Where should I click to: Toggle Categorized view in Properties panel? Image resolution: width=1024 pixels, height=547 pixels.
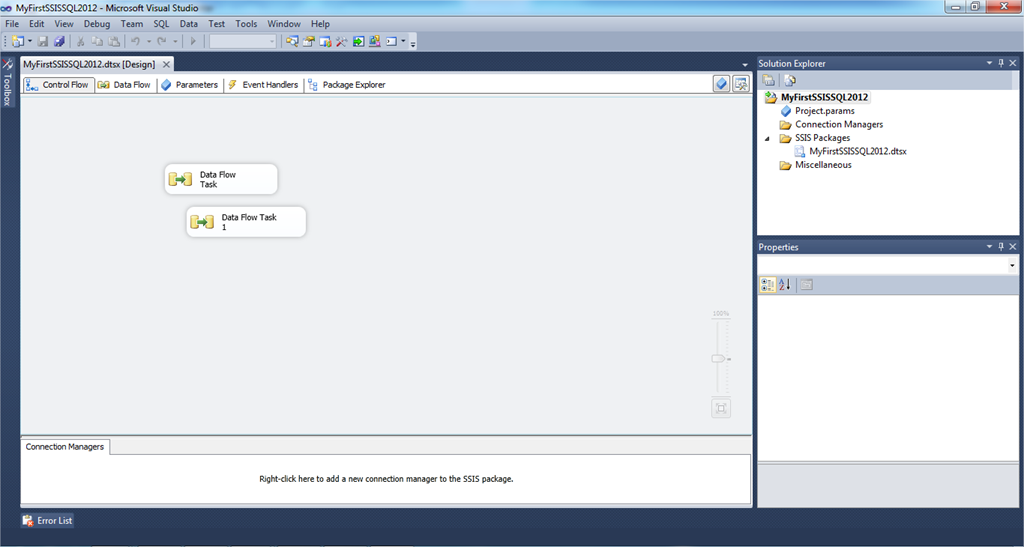[x=767, y=285]
